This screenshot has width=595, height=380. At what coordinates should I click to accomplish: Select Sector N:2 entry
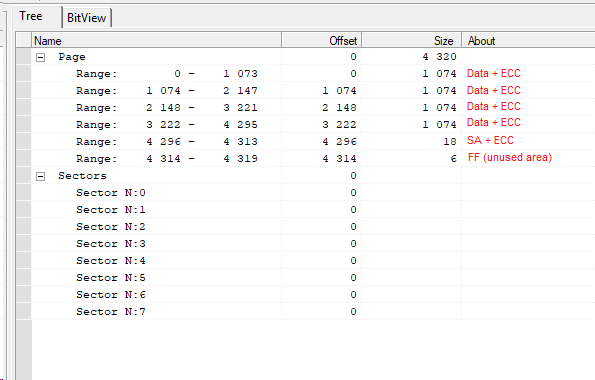tap(111, 227)
